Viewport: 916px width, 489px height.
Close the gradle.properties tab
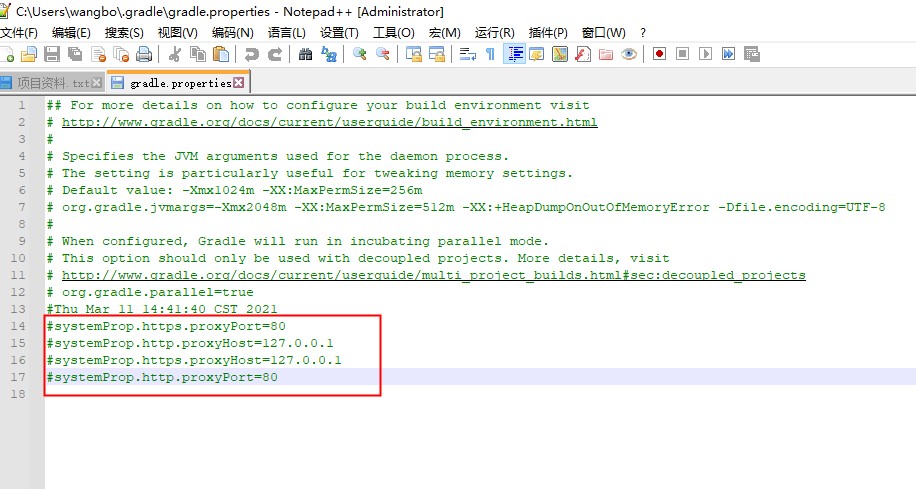pyautogui.click(x=238, y=82)
